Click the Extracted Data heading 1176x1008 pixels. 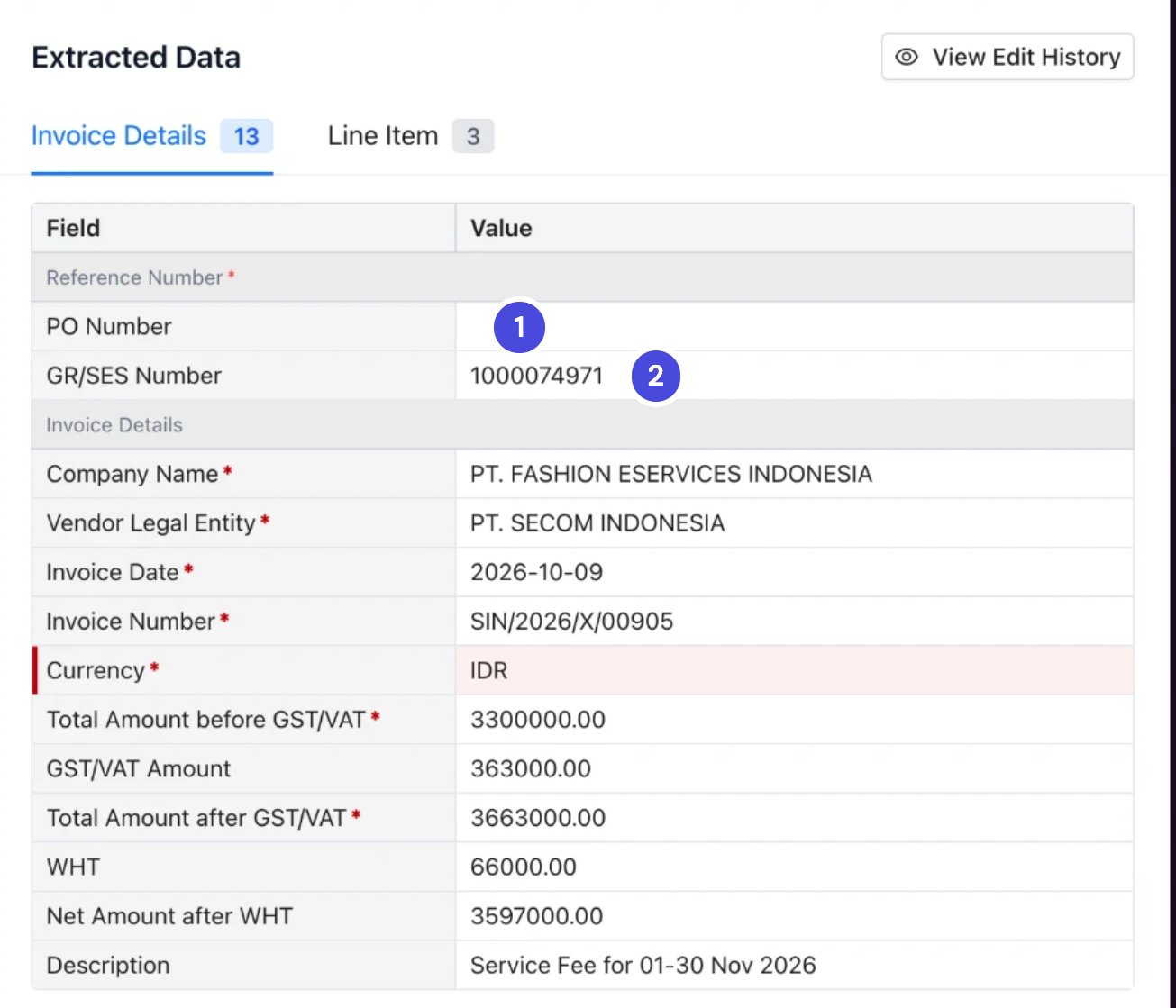136,58
